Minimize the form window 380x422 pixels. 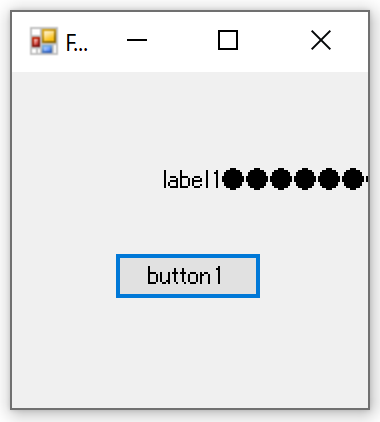[x=137, y=40]
